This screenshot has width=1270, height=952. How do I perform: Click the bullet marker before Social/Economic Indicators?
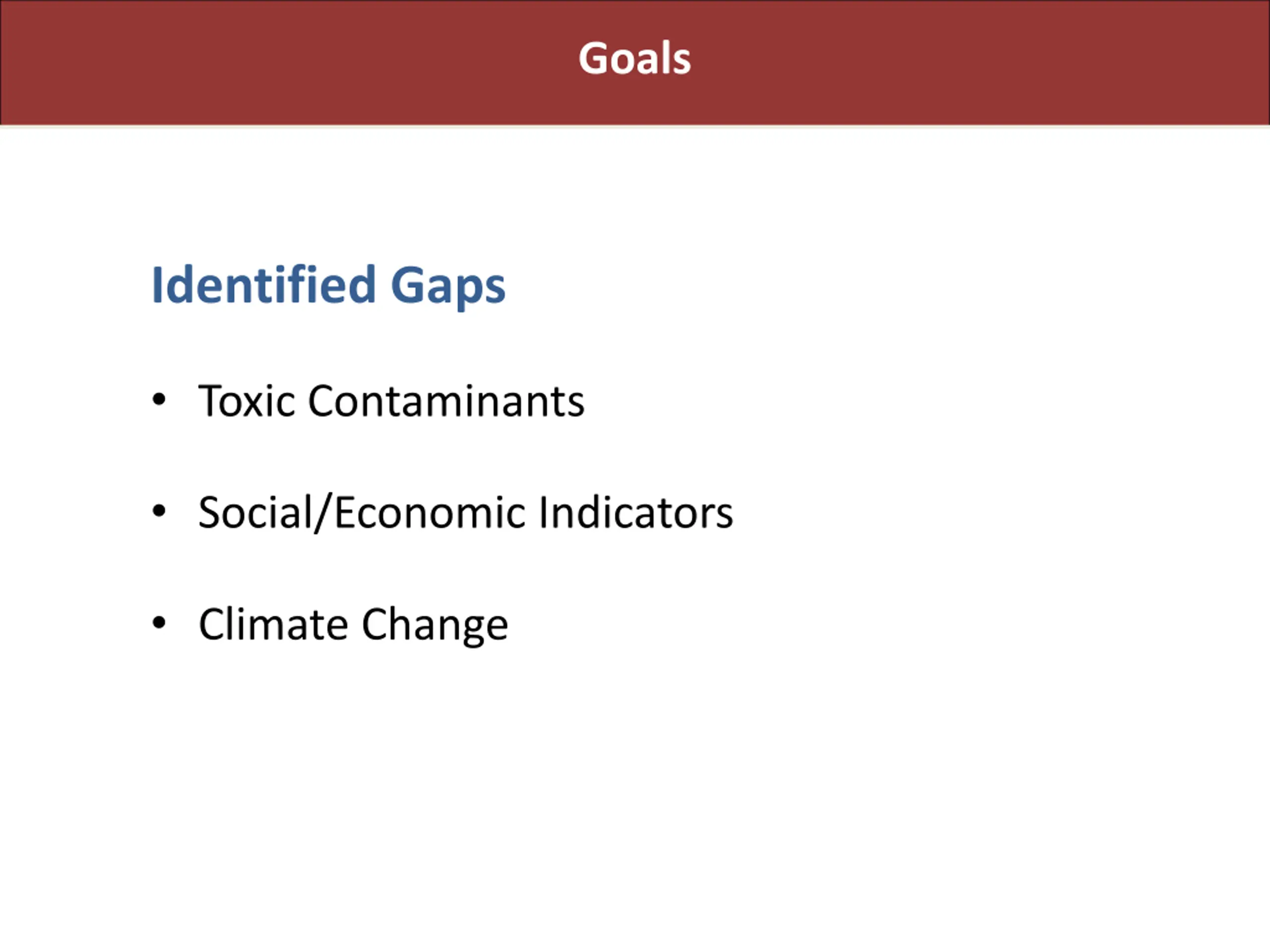pos(159,511)
